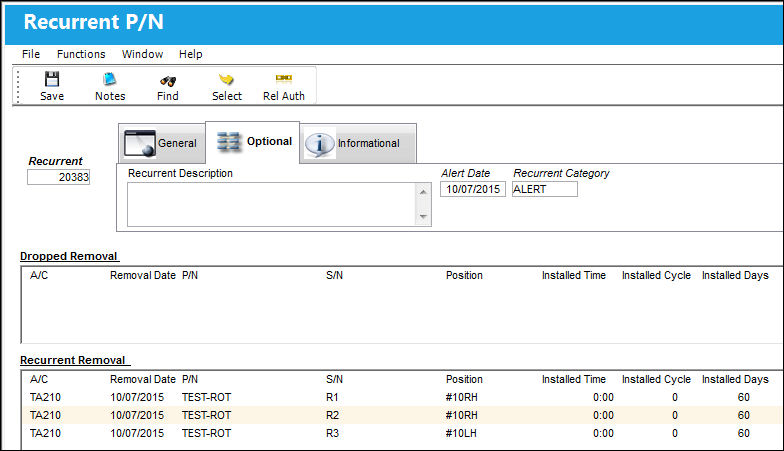Click position #10RH in the R1 row
The image size is (784, 451).
pyautogui.click(x=462, y=398)
